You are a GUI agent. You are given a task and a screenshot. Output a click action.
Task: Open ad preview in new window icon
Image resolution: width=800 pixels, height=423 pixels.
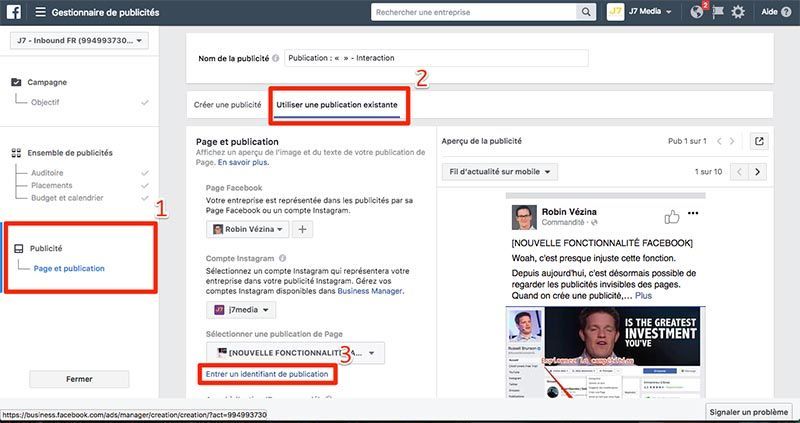pyautogui.click(x=760, y=142)
